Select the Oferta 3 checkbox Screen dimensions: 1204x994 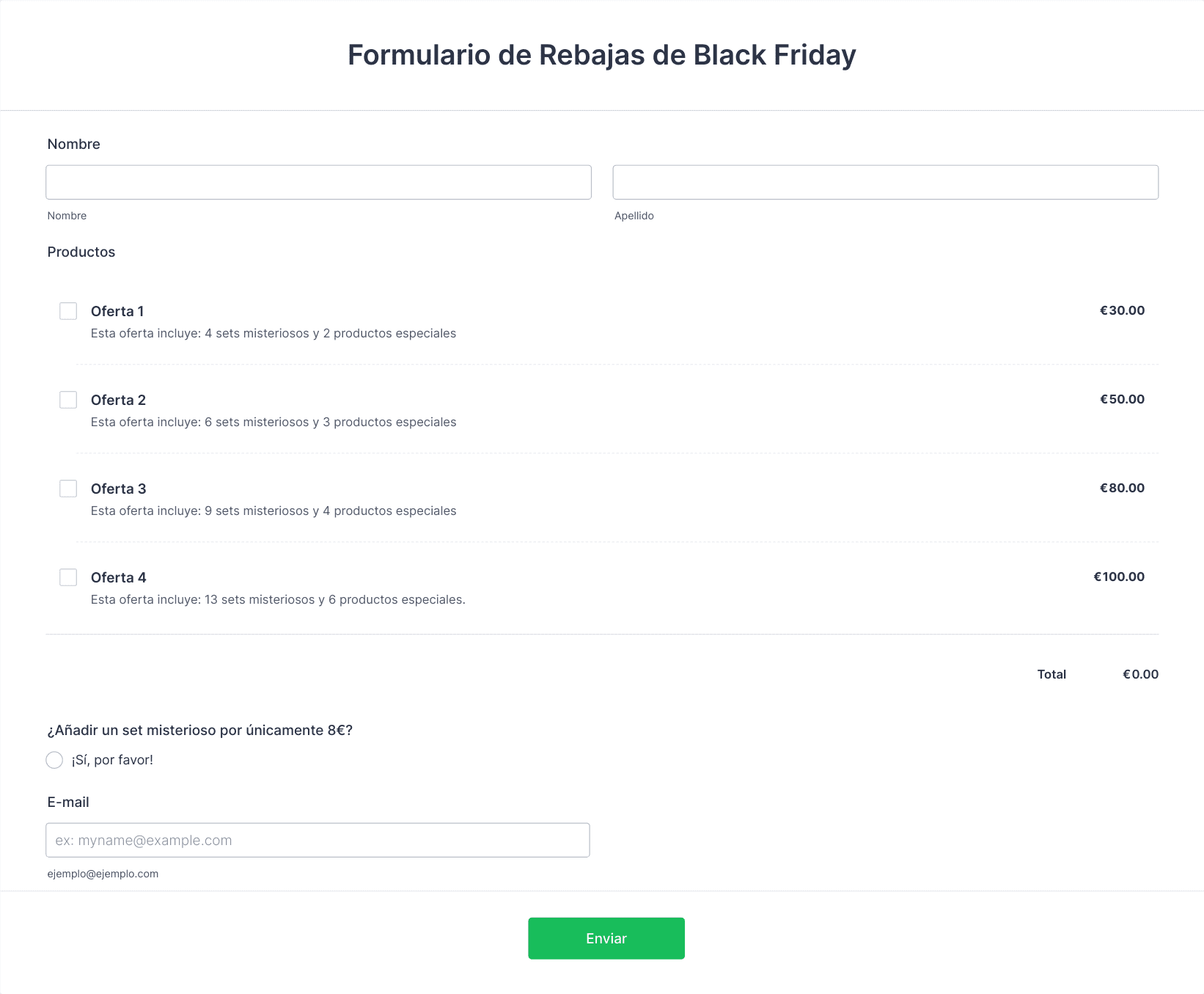click(x=68, y=489)
